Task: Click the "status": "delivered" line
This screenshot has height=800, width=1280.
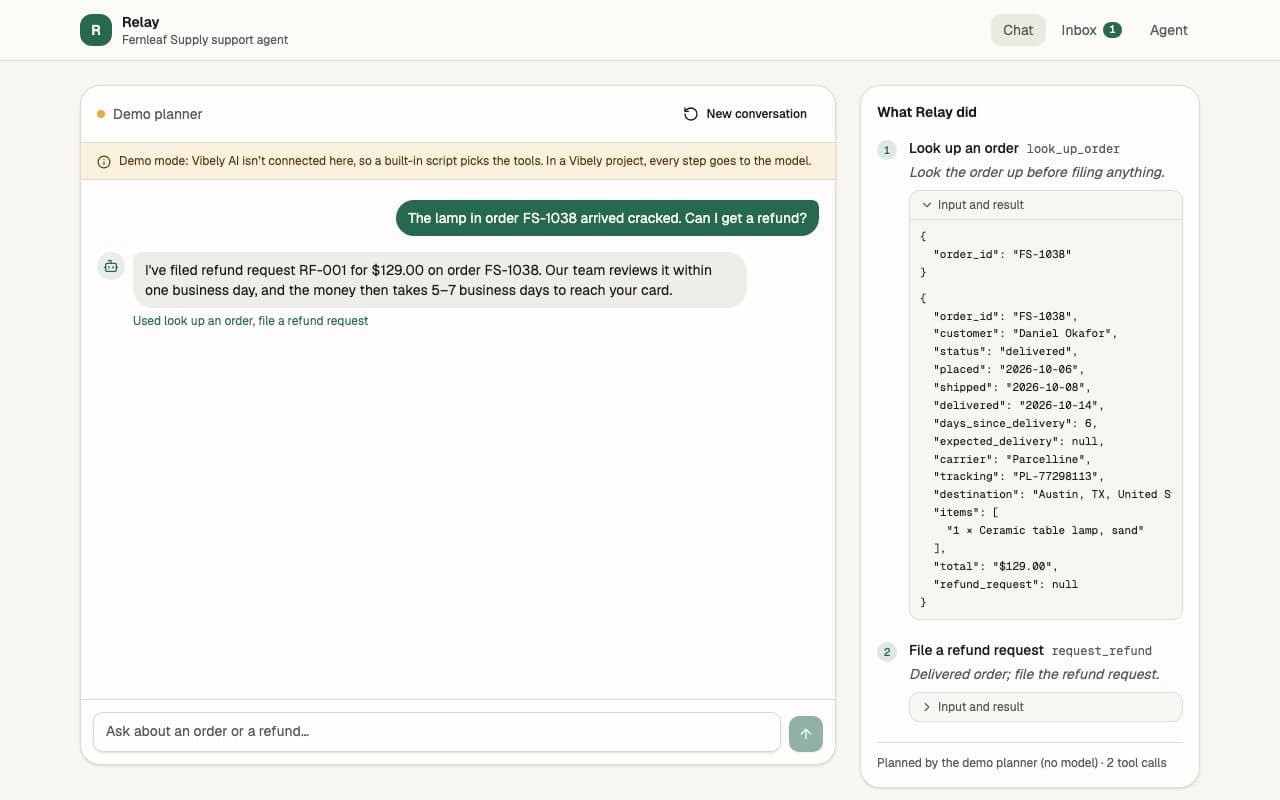Action: click(x=1007, y=351)
